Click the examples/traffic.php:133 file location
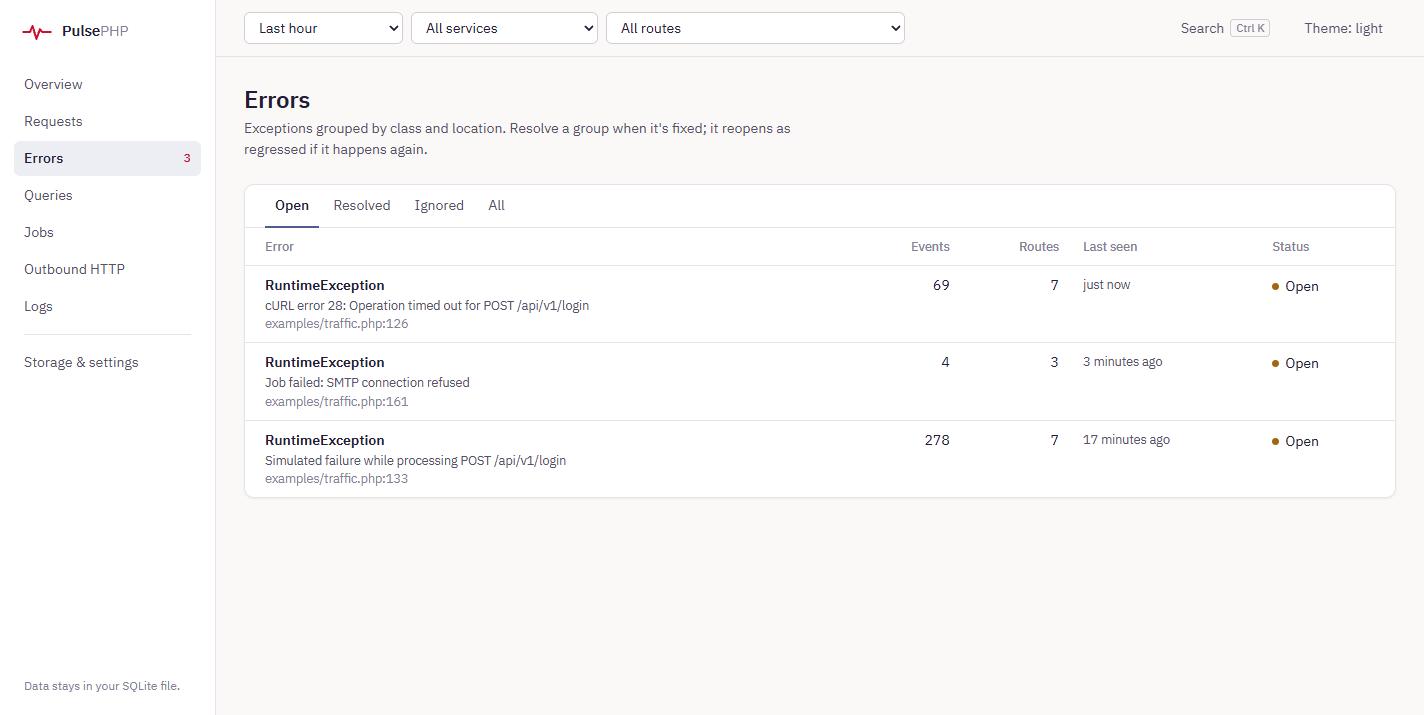1424x715 pixels. (x=337, y=479)
